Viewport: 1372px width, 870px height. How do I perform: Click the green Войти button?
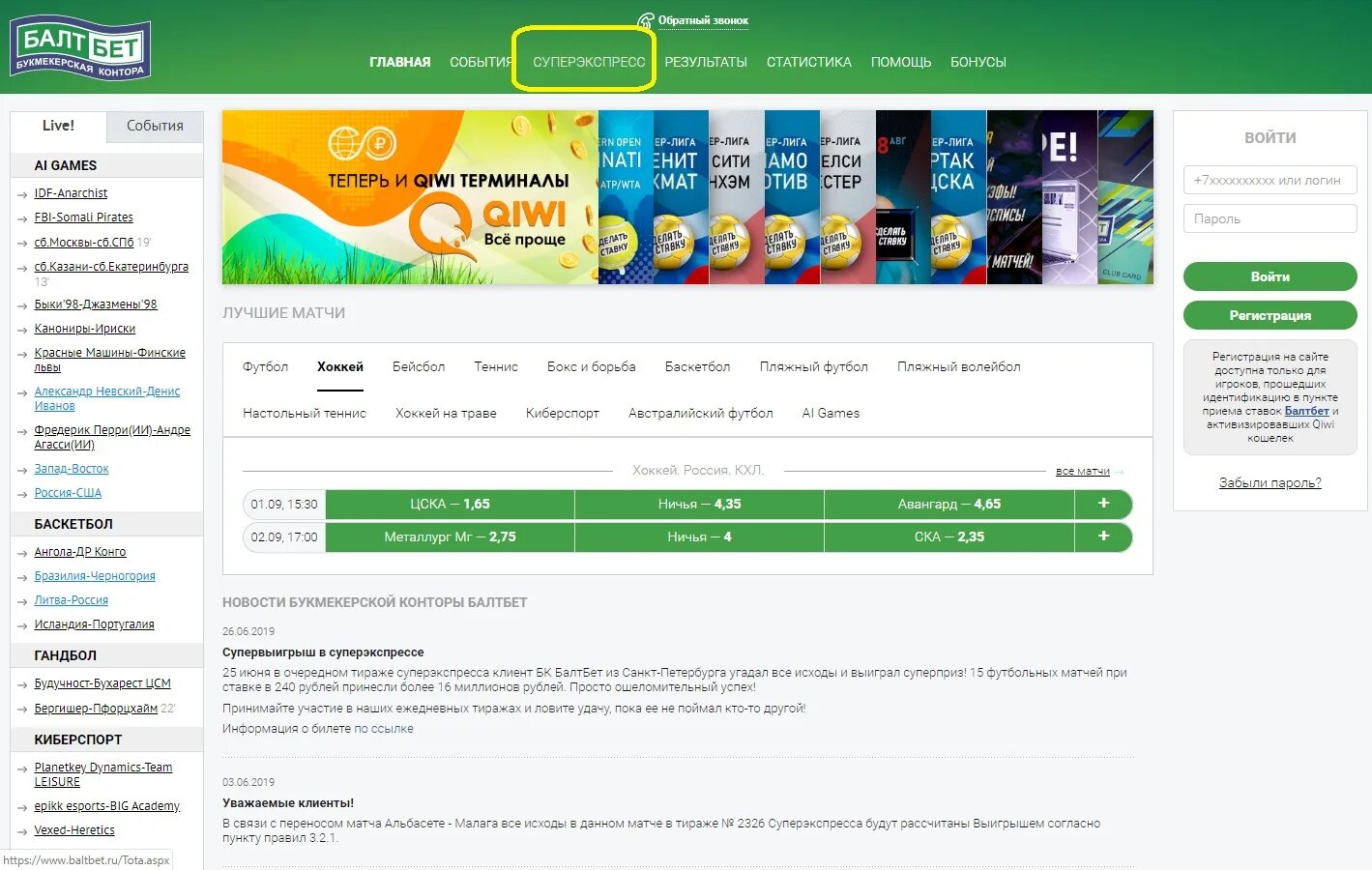point(1270,276)
